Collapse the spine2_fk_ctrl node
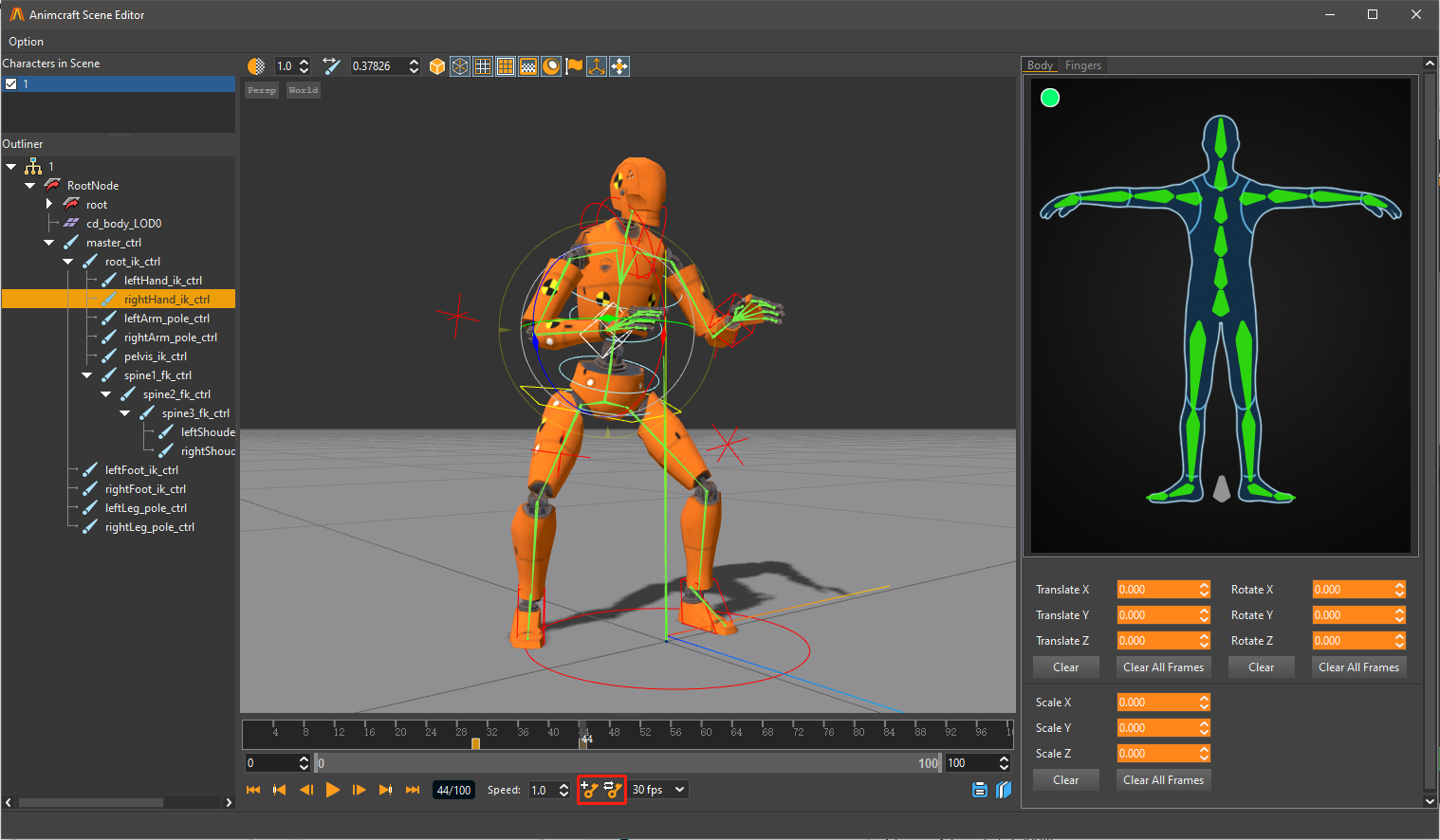Image resolution: width=1440 pixels, height=840 pixels. coord(106,394)
